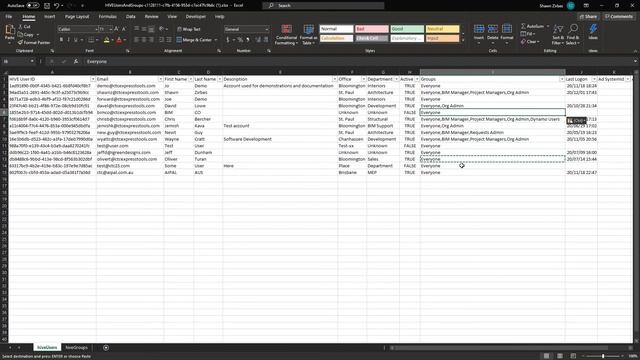Click the Insert cells icon
The height and width of the screenshot is (360, 640).
click(x=479, y=29)
